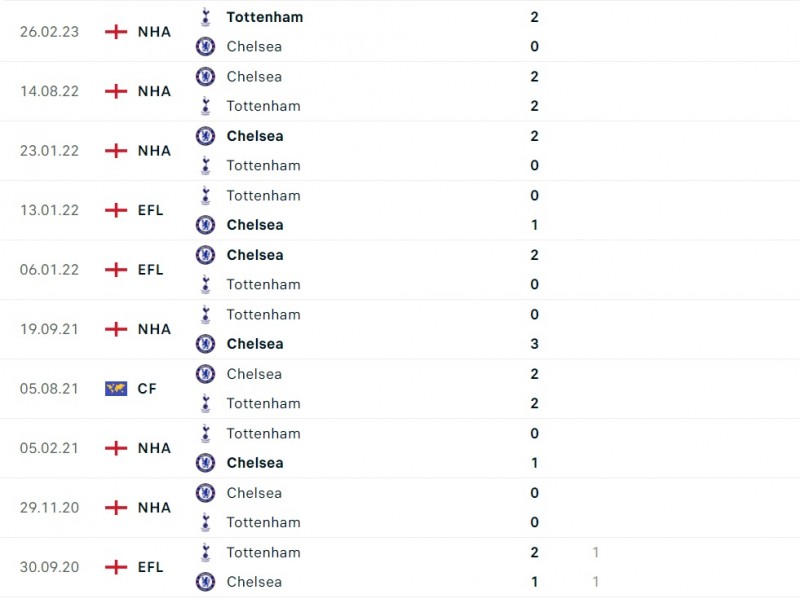Click the Chelsea badge in the bottom 30.09.20 row
The image size is (800, 603).
click(205, 581)
